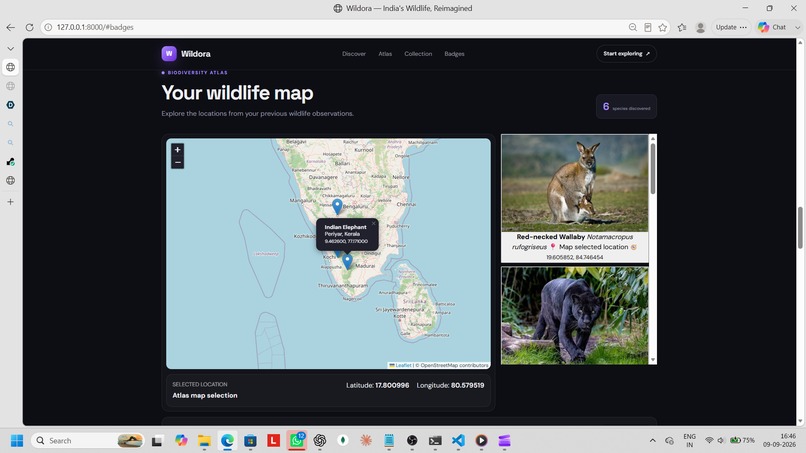This screenshot has height=453, width=806.
Task: Open the Discover nav link
Action: [x=354, y=53]
